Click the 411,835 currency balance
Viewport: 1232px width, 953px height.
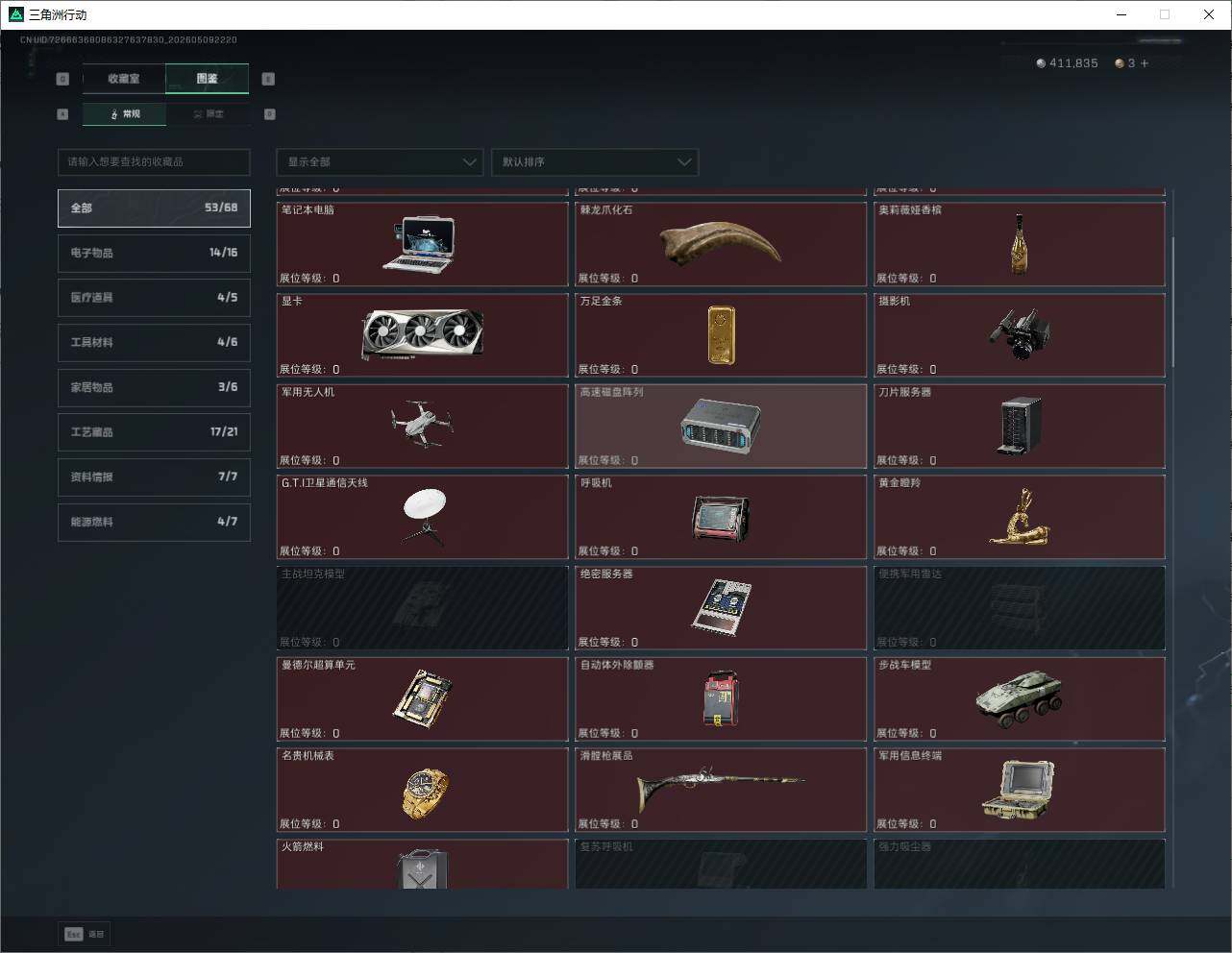1073,63
